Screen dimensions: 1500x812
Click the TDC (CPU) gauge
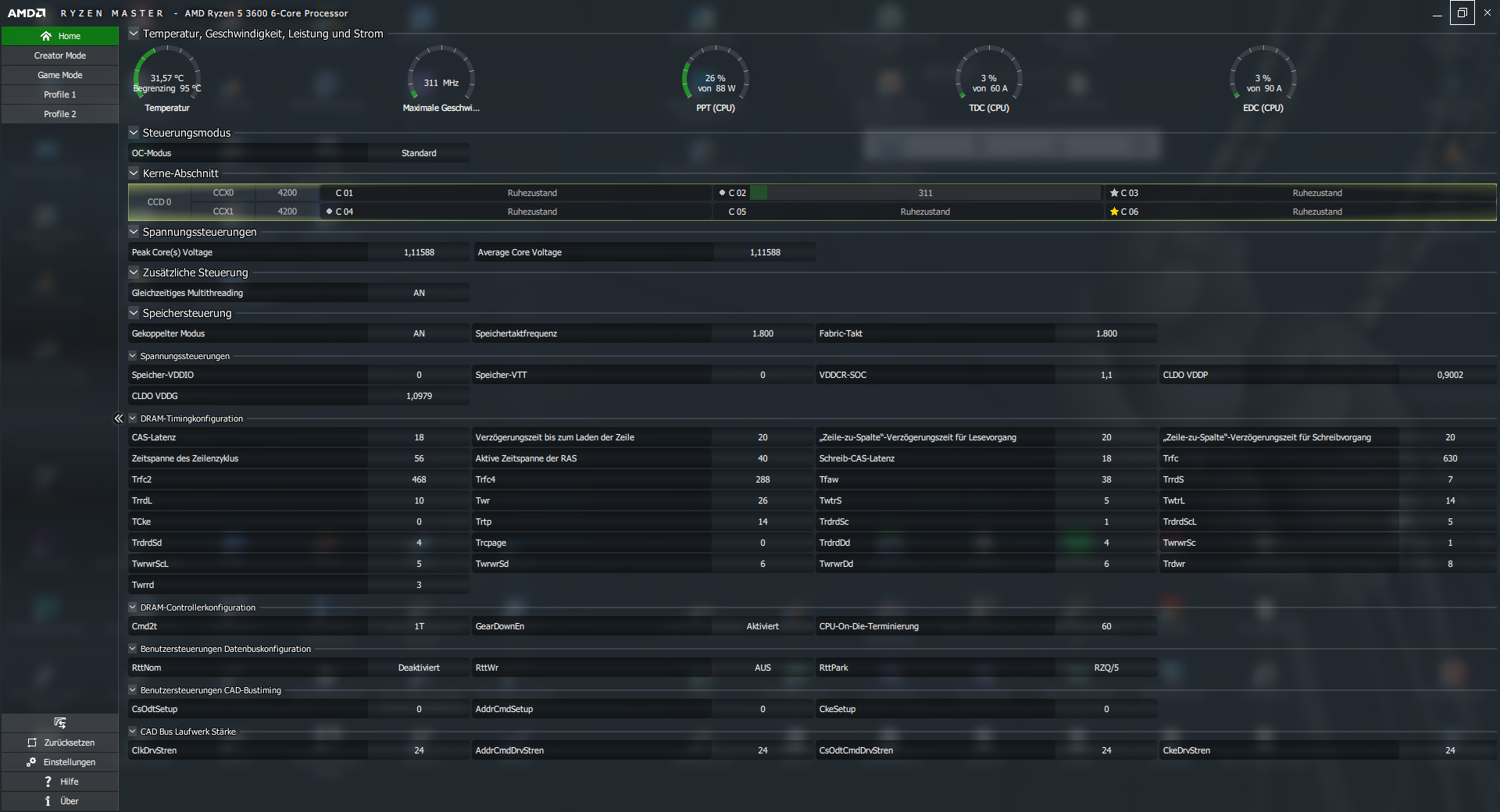click(x=989, y=79)
